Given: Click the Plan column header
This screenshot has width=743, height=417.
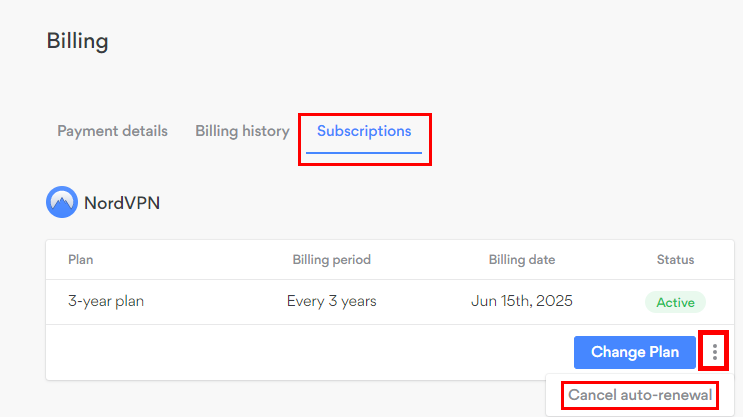Looking at the screenshot, I should coord(81,260).
